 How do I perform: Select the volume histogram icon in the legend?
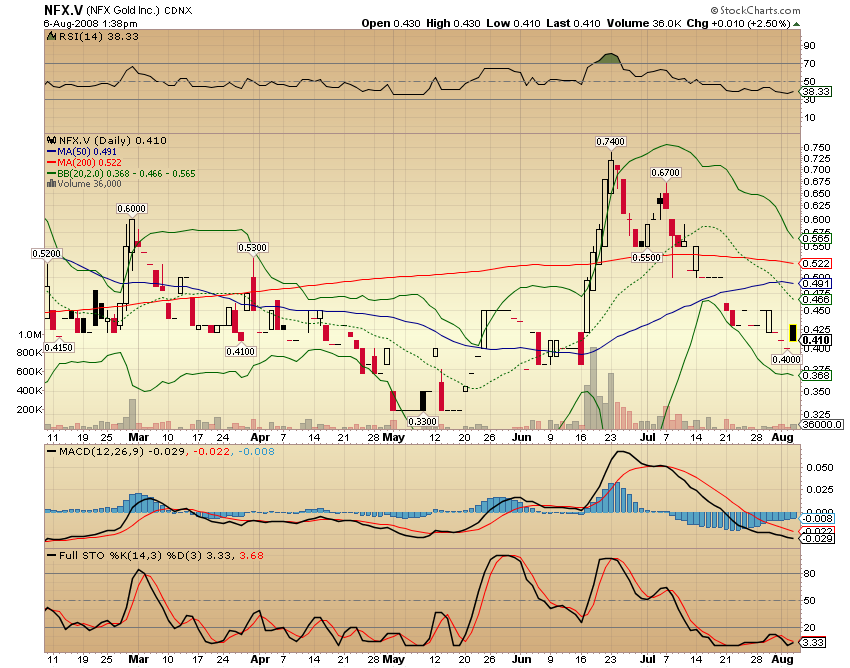coord(51,183)
